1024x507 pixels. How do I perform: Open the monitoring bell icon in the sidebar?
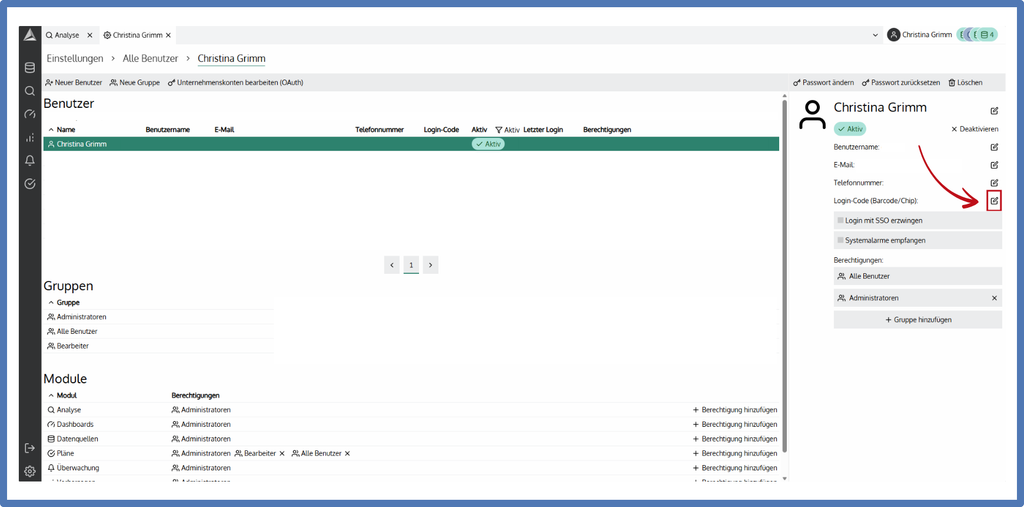click(29, 161)
